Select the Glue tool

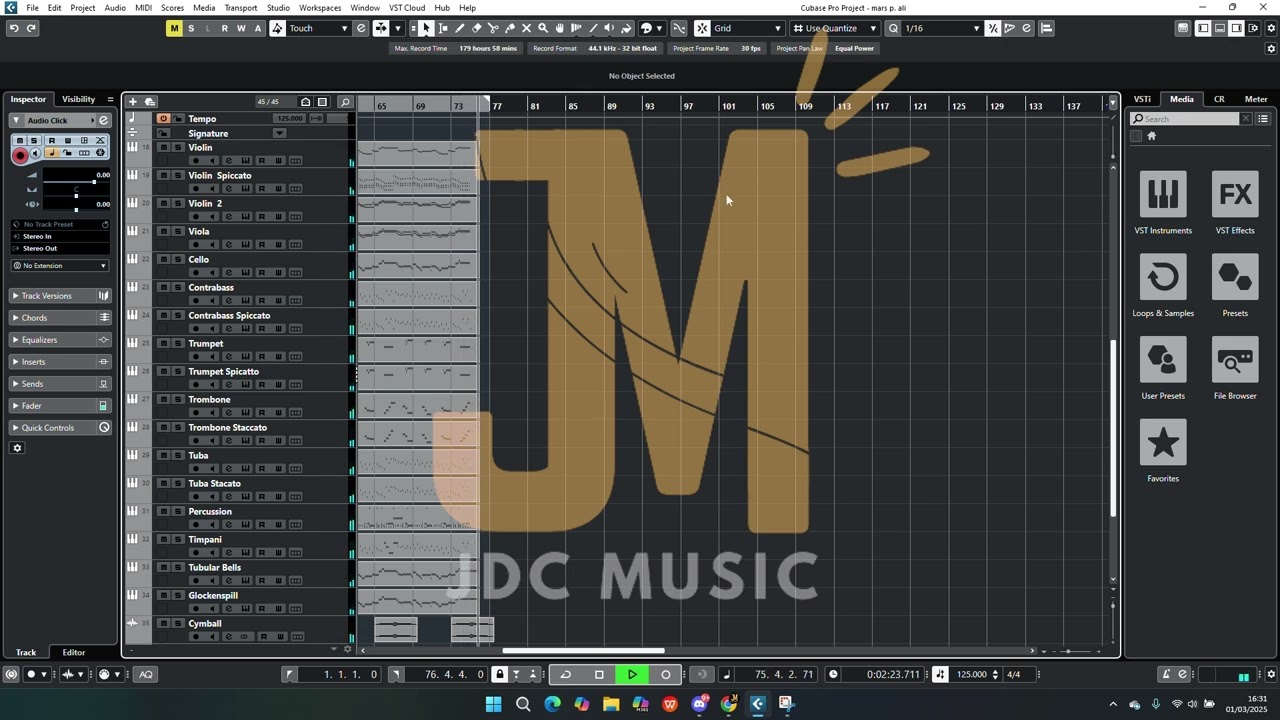click(x=510, y=28)
